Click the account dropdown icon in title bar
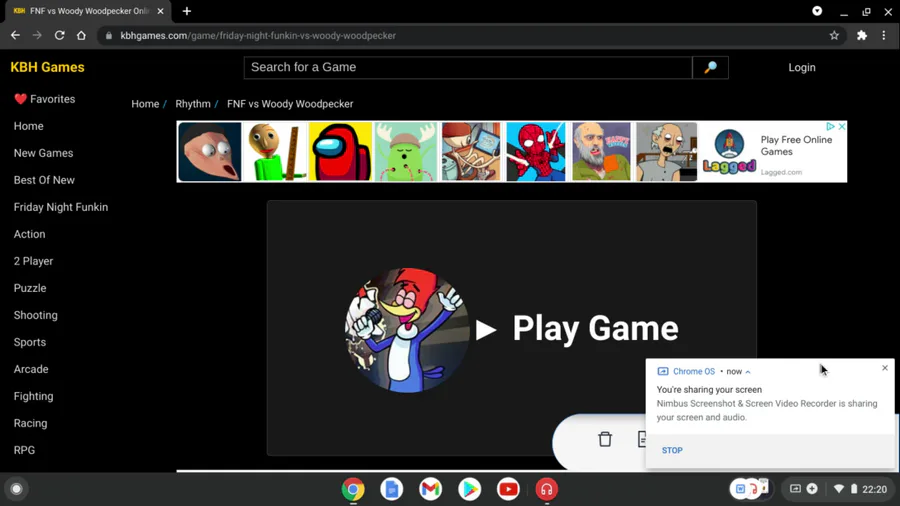 [817, 11]
